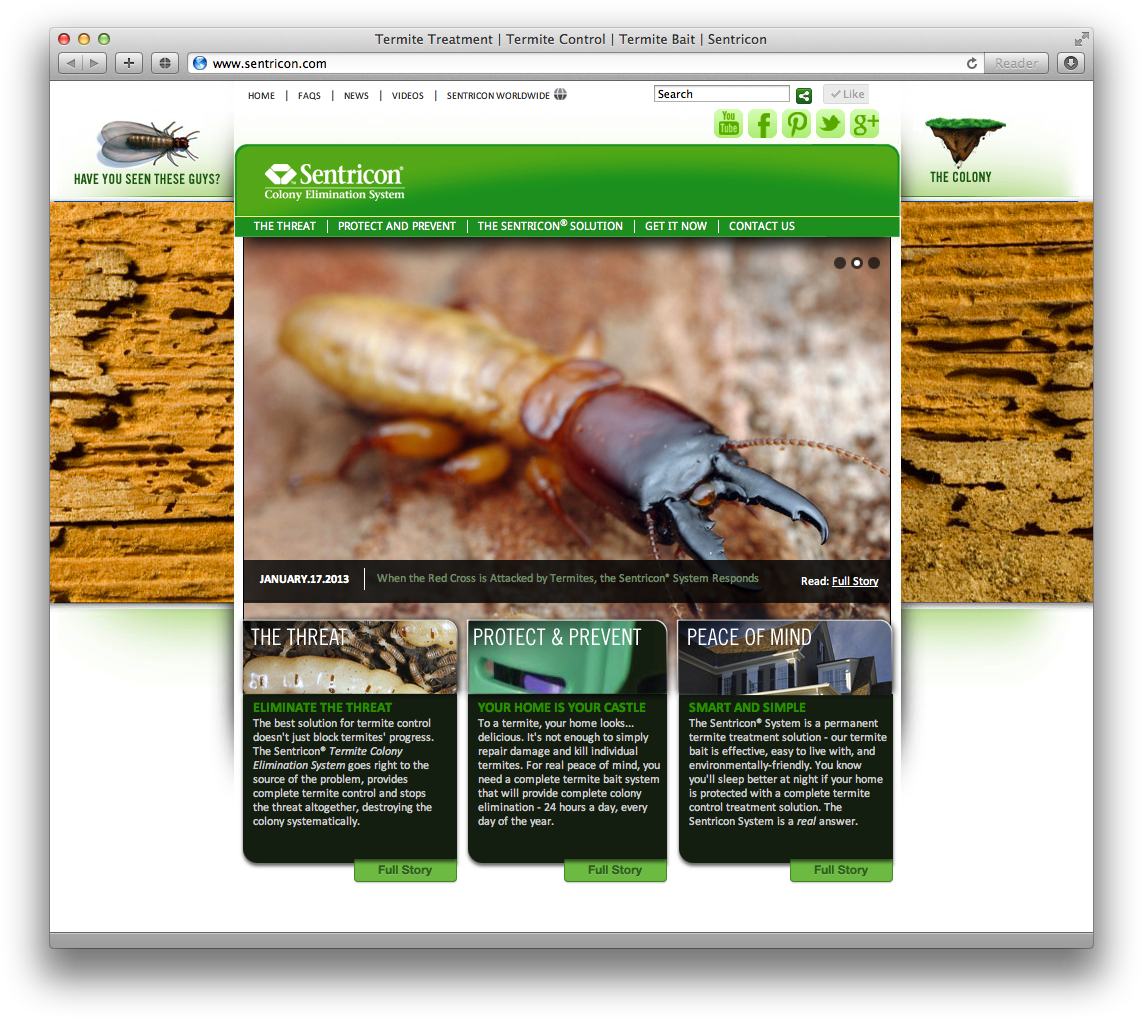Image resolution: width=1142 pixels, height=1019 pixels.
Task: Go back with the browser back arrow
Action: point(70,63)
